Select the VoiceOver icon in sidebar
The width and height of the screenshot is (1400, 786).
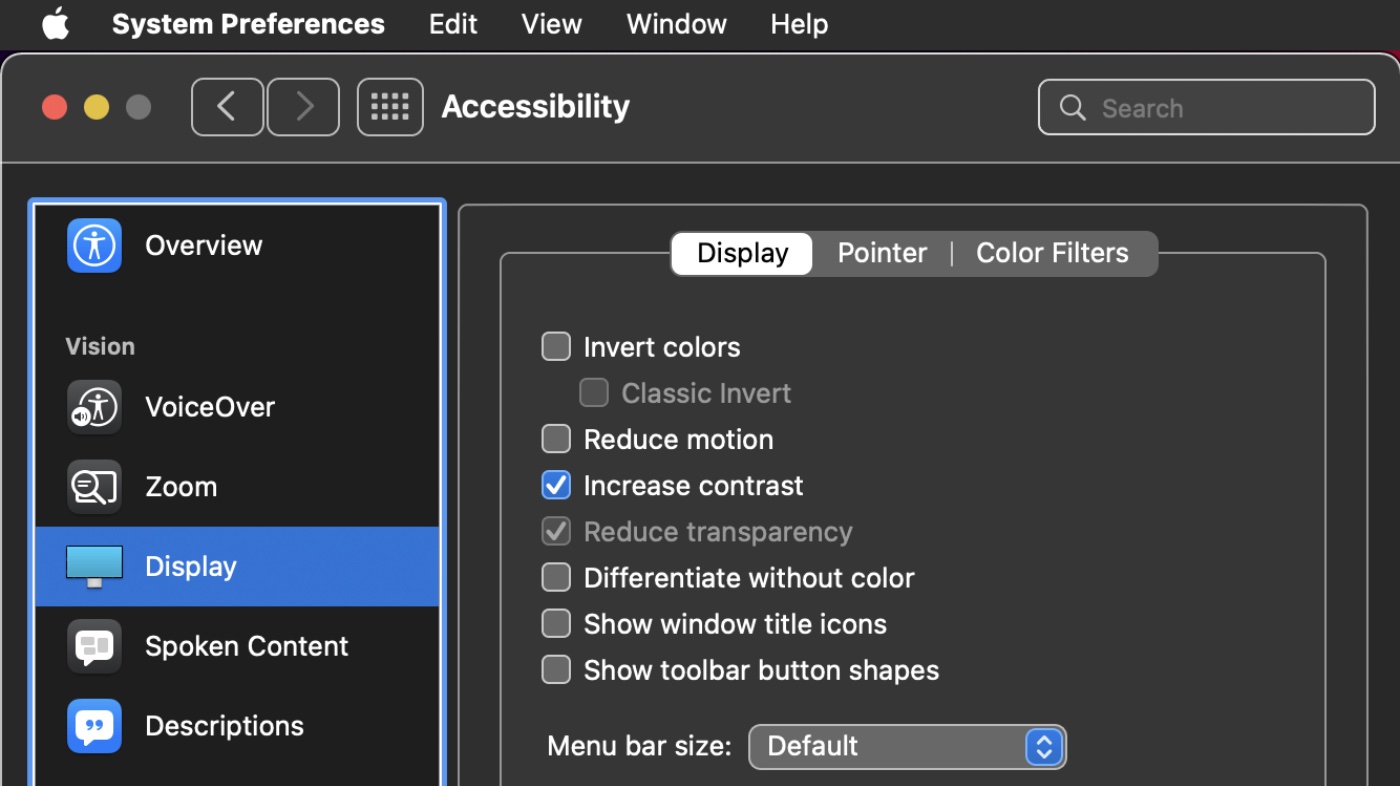[x=94, y=407]
